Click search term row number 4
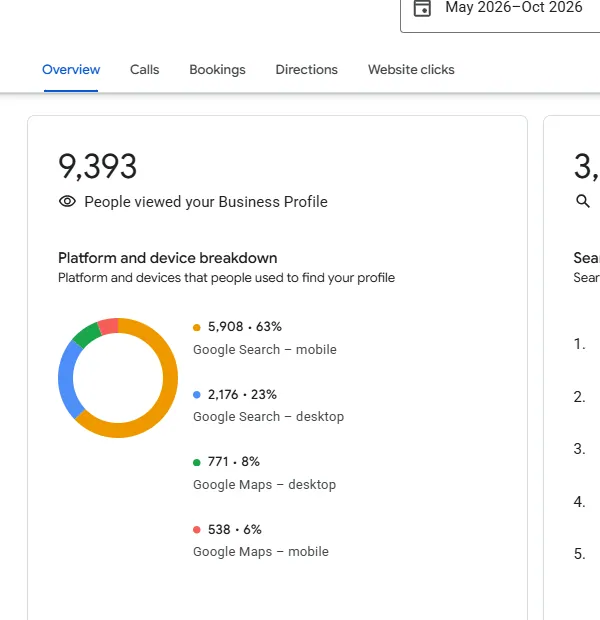The height and width of the screenshot is (620, 600). (580, 502)
